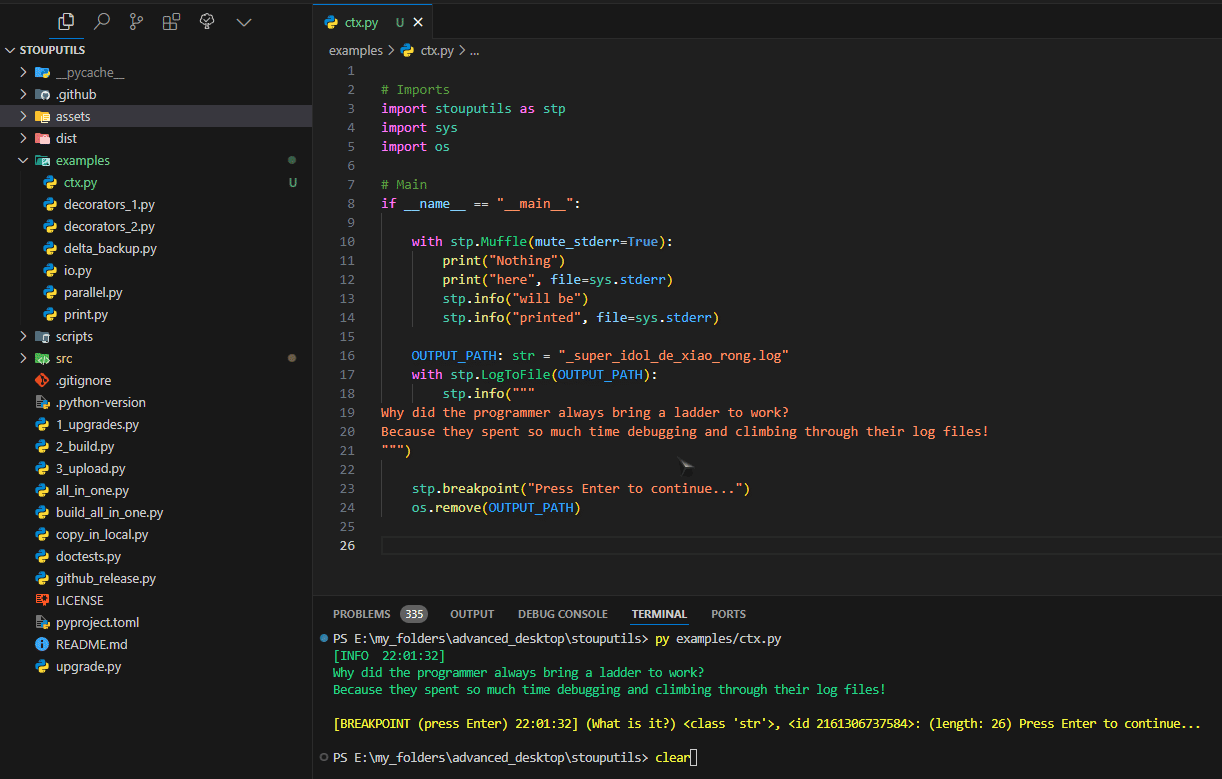Click 'os.remove' on line 24

pyautogui.click(x=446, y=507)
